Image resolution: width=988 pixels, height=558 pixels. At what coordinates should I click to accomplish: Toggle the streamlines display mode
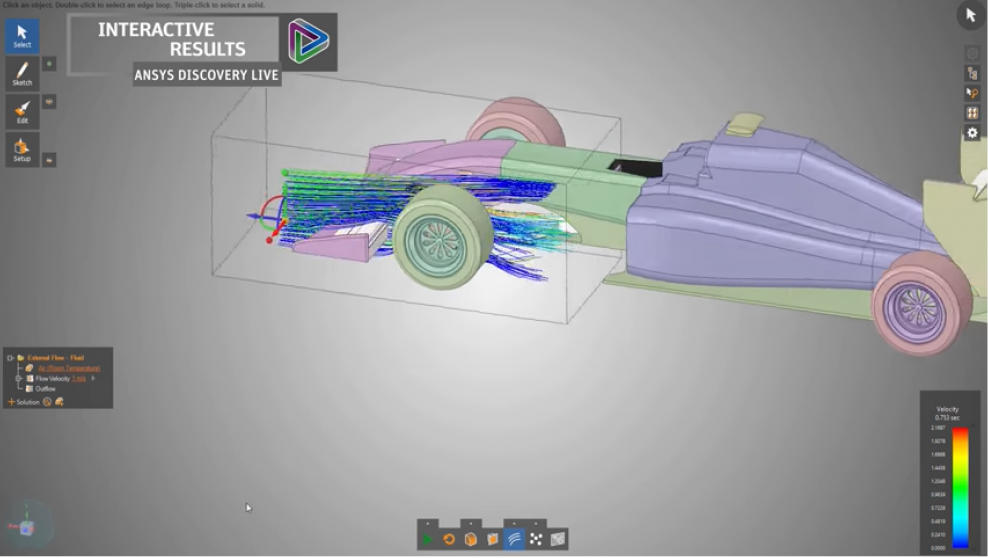(x=514, y=539)
